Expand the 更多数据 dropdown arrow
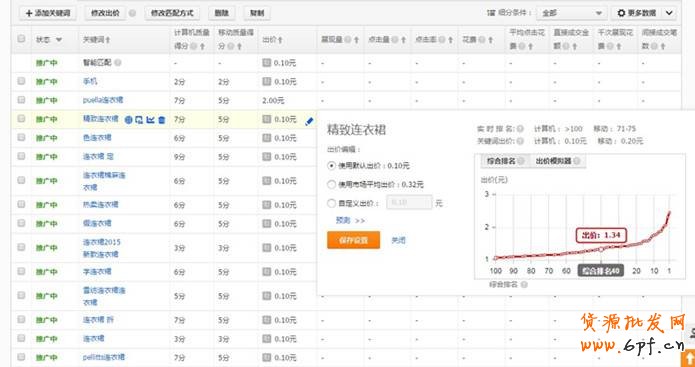This screenshot has width=695, height=367. point(669,13)
